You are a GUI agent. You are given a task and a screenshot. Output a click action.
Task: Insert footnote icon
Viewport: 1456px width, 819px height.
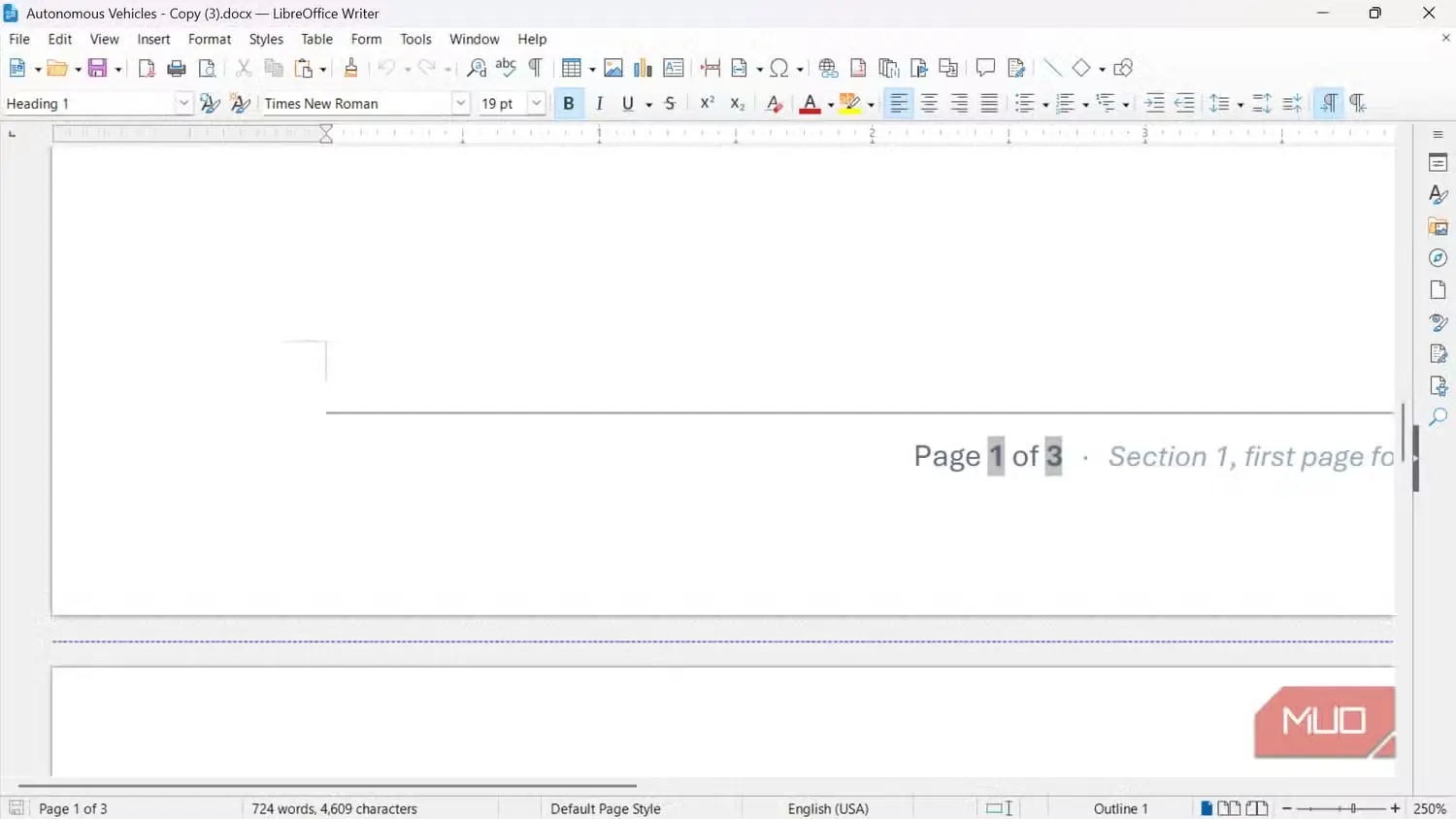858,68
